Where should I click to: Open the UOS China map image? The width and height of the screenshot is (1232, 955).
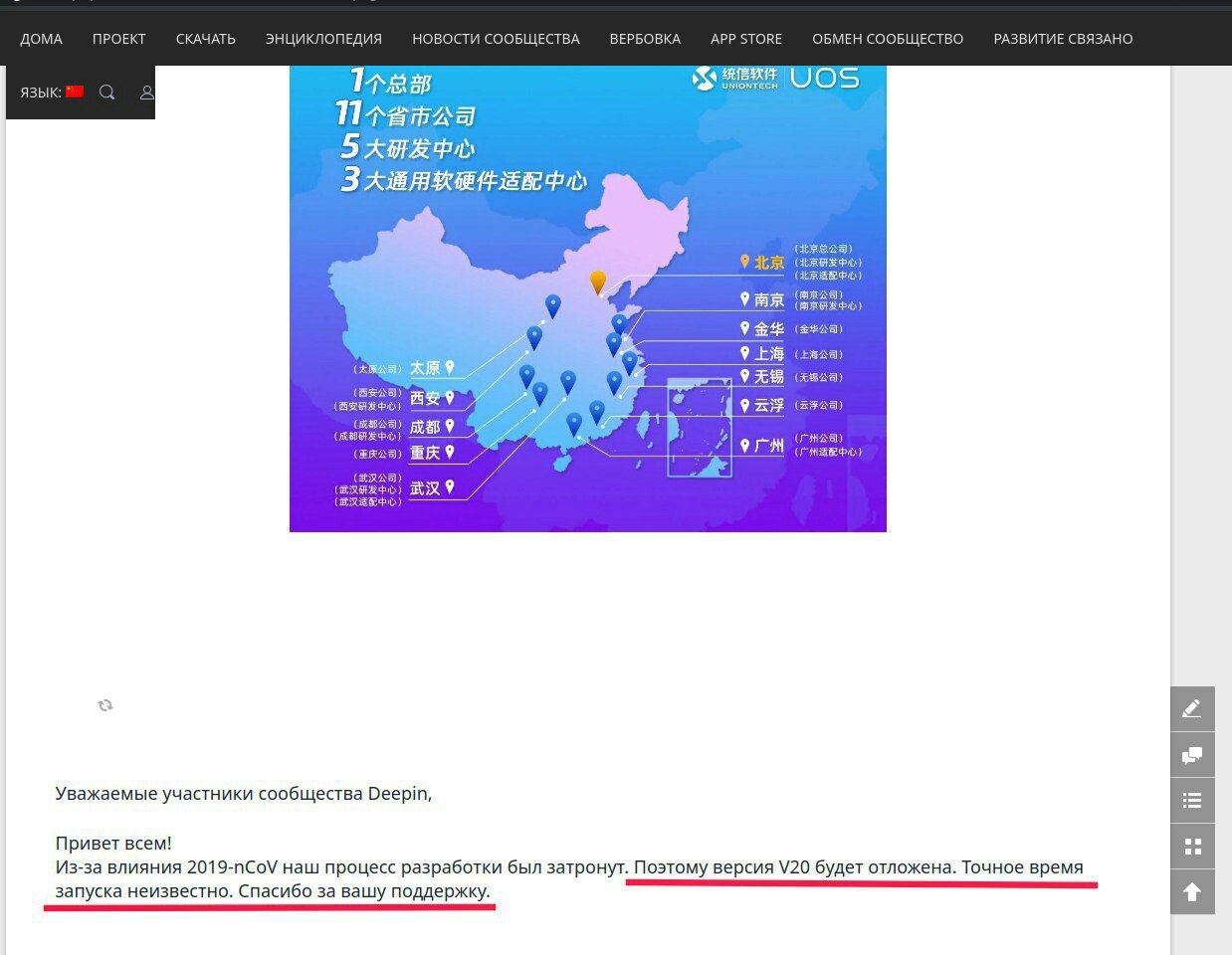tap(588, 298)
